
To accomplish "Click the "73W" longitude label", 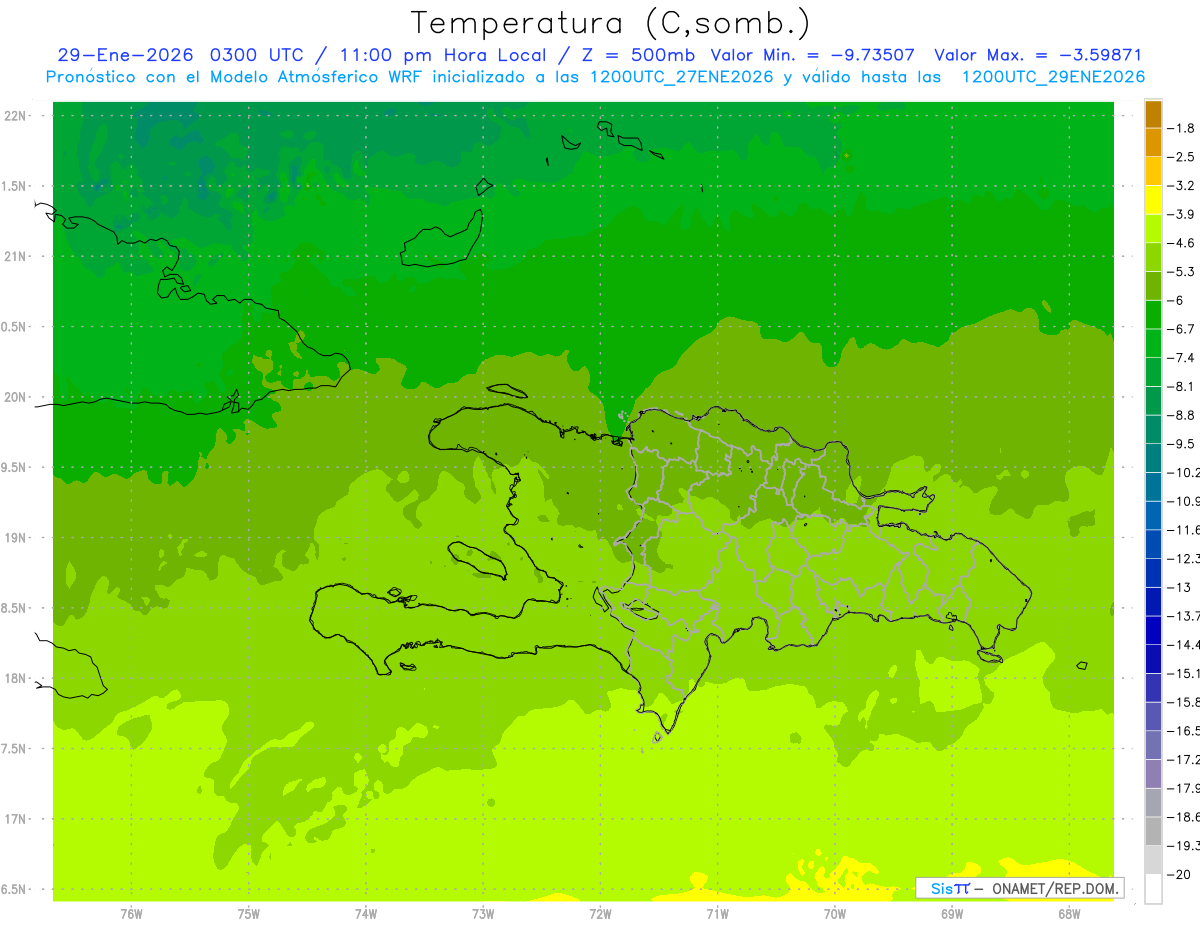I will (483, 914).
